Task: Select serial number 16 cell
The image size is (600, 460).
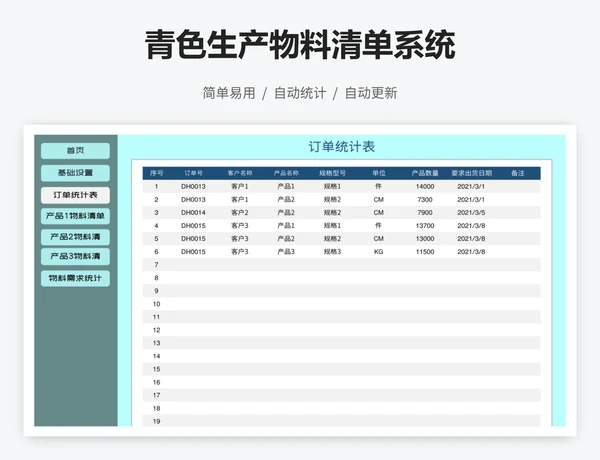Action: (157, 382)
